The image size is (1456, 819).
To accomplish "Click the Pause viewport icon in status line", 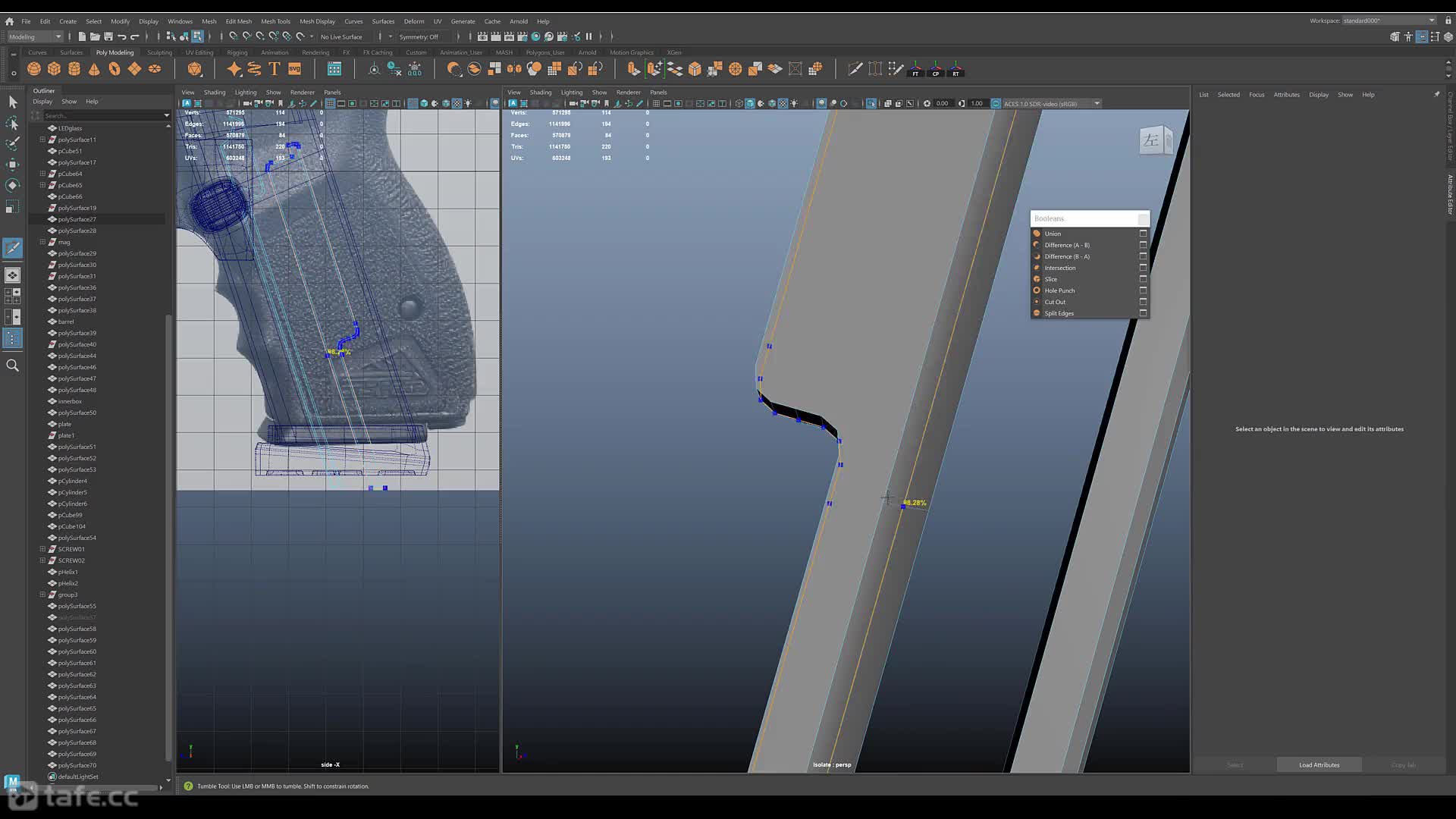I will [588, 36].
